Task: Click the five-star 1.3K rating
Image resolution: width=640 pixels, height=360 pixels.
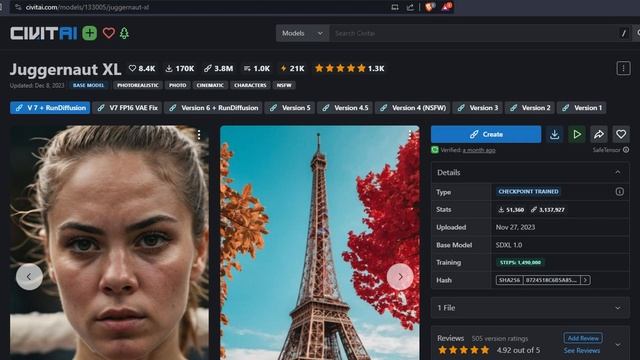Action: (349, 69)
